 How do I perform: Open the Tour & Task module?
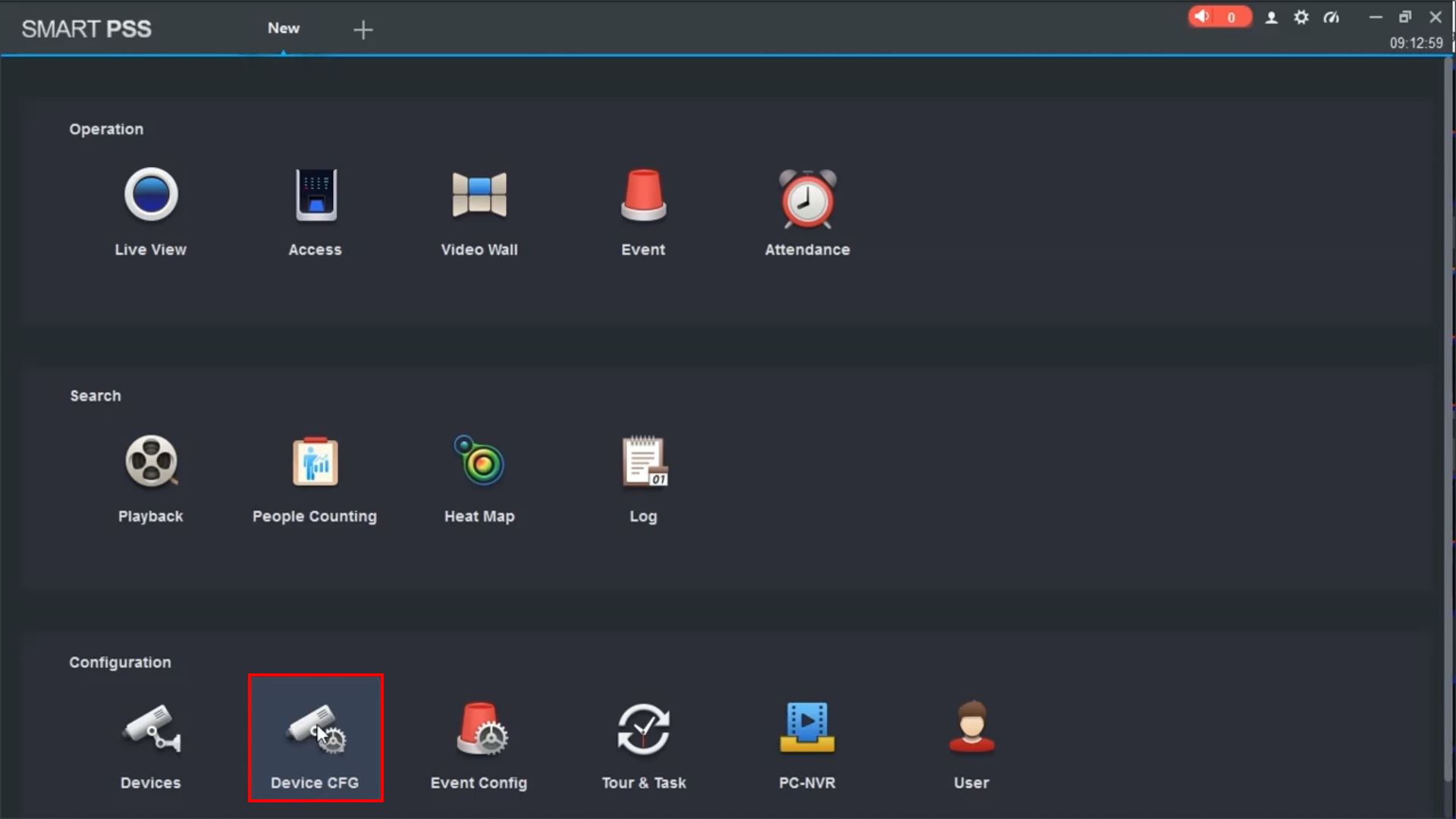(643, 730)
